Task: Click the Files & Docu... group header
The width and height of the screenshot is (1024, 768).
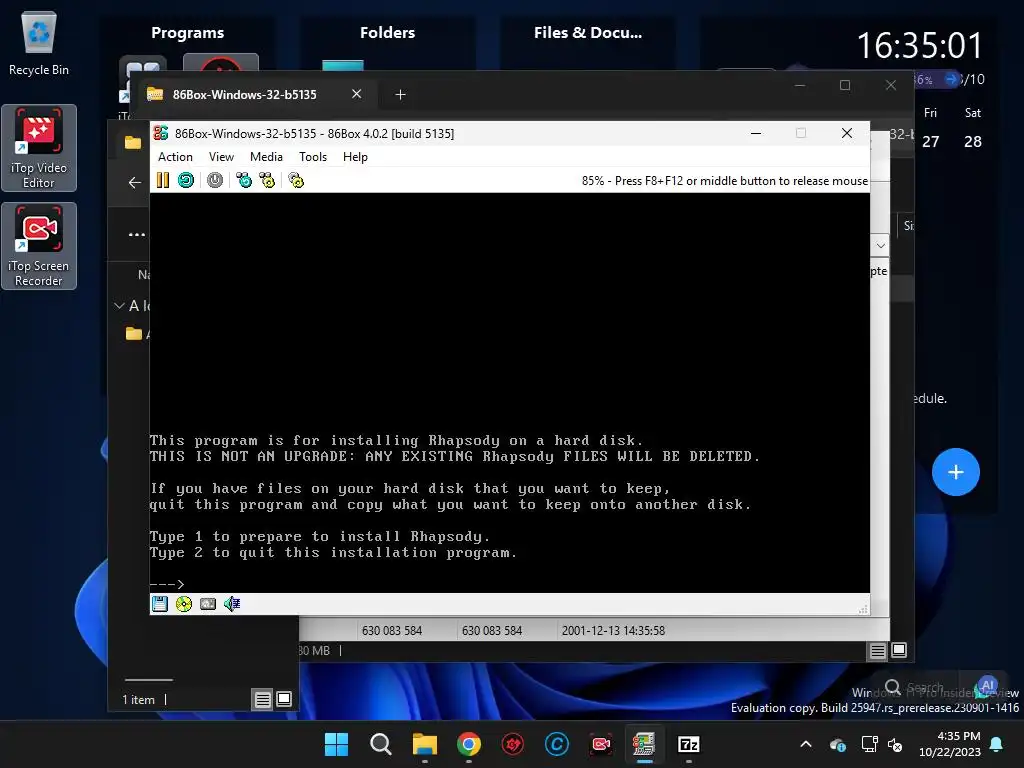Action: point(588,33)
